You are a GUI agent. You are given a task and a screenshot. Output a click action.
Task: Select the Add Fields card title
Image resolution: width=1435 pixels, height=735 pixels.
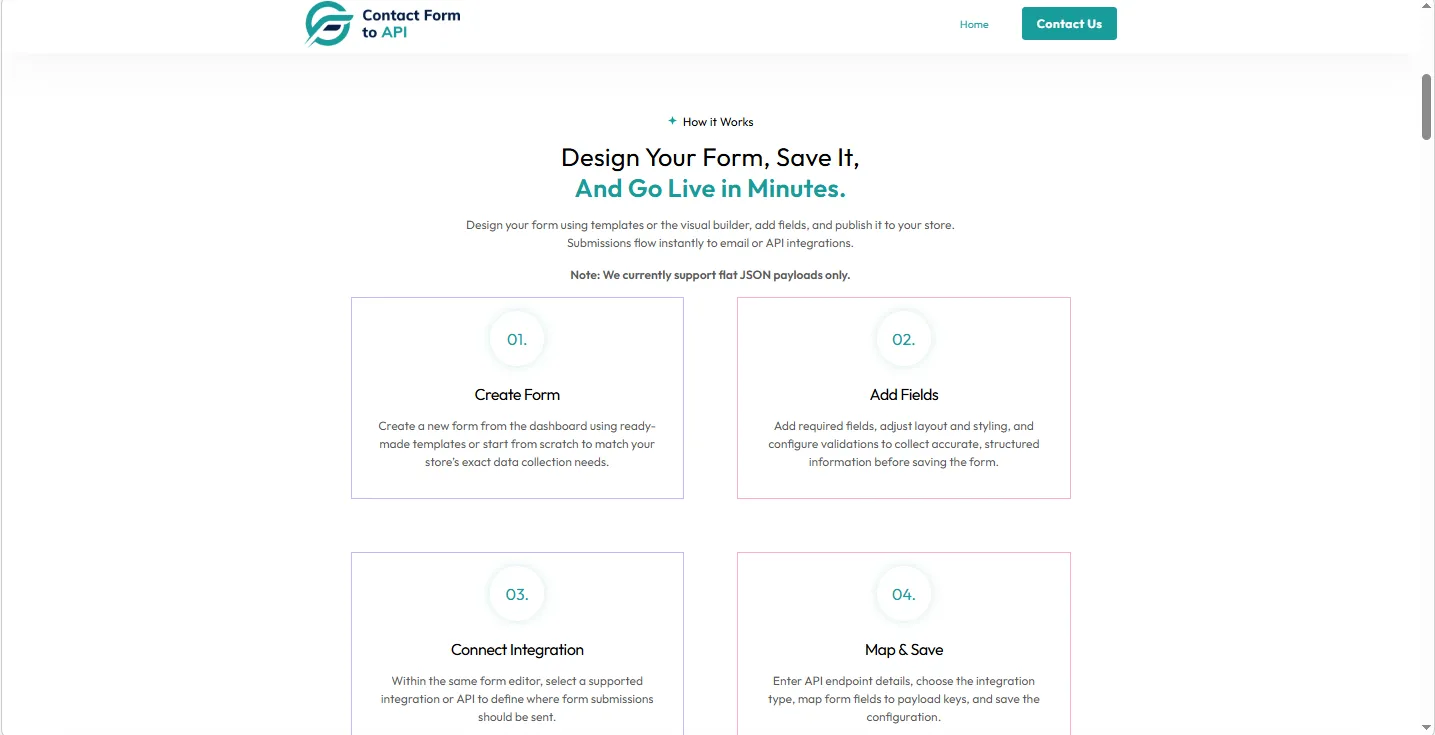pos(904,395)
